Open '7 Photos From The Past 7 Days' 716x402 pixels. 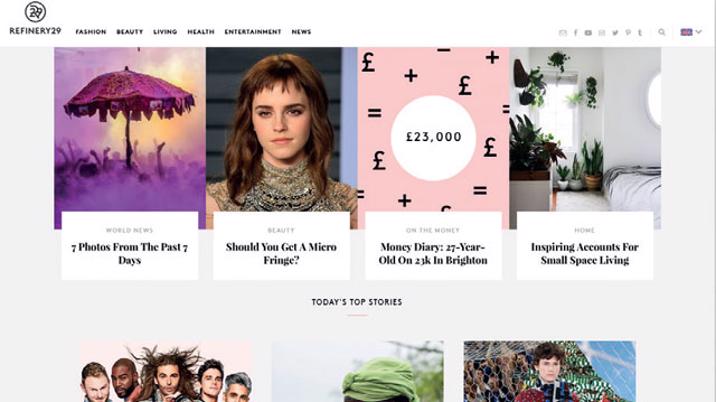pos(130,254)
